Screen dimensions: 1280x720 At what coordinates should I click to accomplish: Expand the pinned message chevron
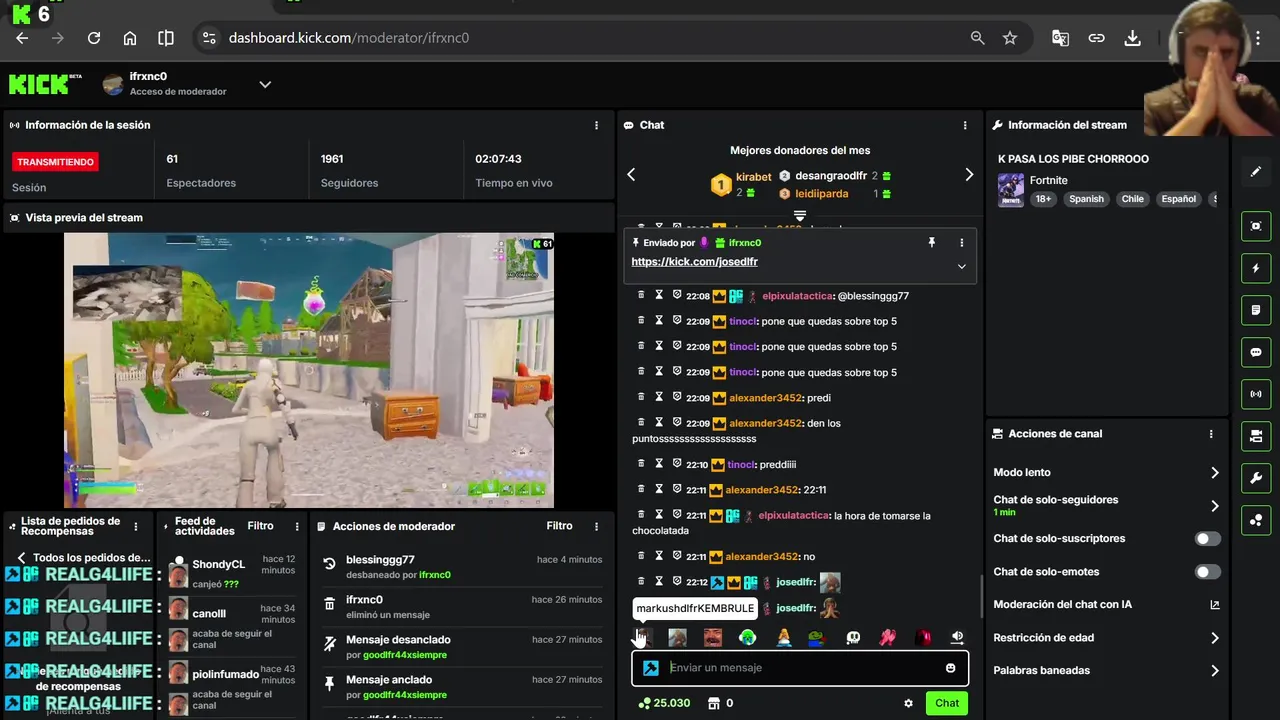(961, 266)
